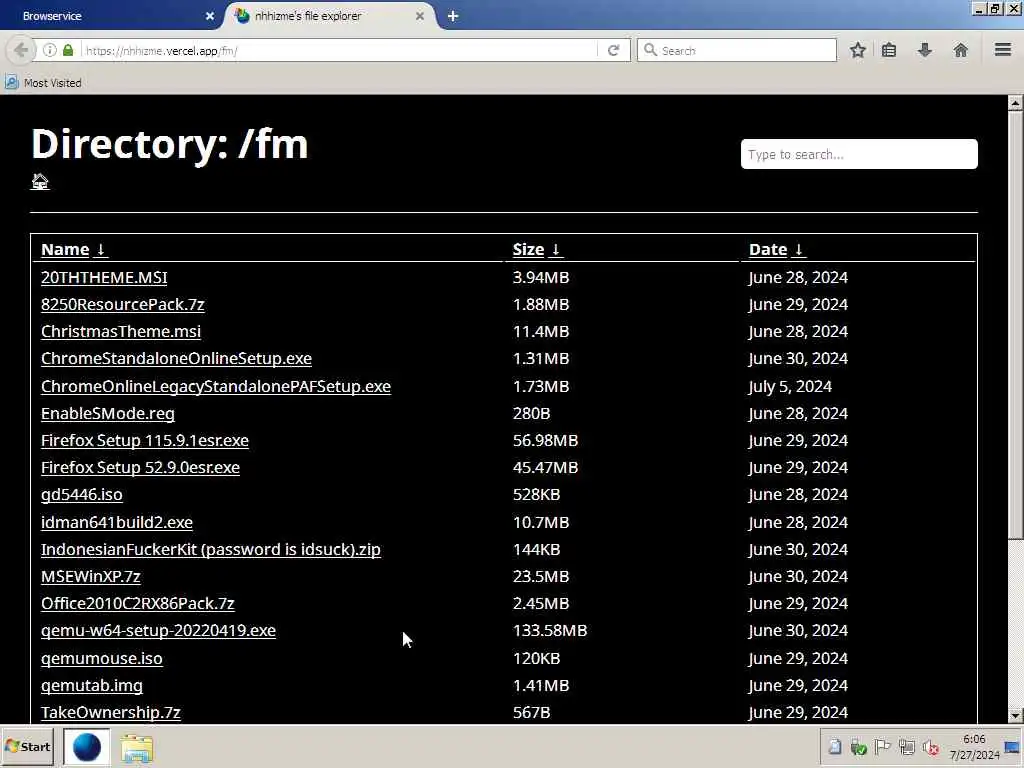Switch to the Browservice tab
Viewport: 1024px width, 768px height.
pyautogui.click(x=111, y=16)
